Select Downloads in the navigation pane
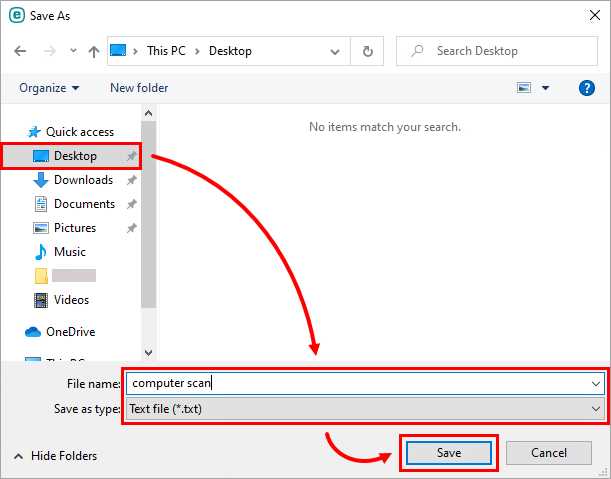Screen dimensions: 611x479 [82, 180]
